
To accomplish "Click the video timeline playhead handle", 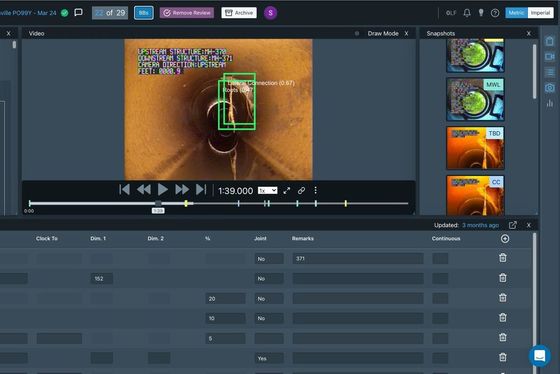I will click(158, 203).
